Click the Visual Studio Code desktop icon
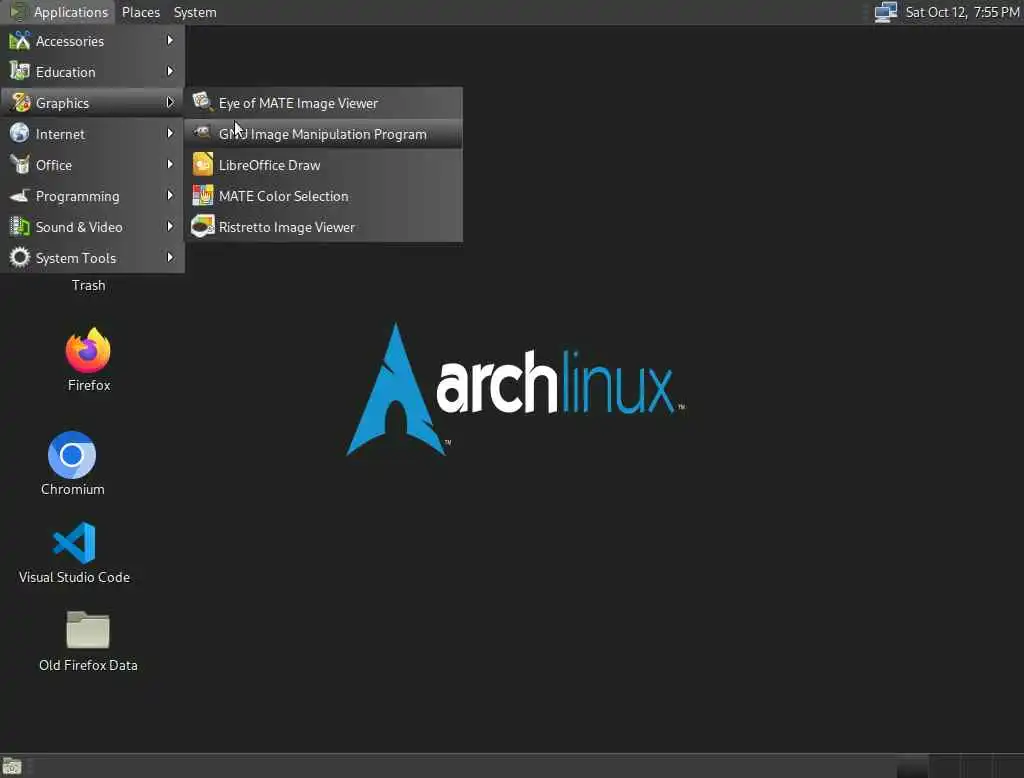This screenshot has width=1024, height=778. [74, 543]
